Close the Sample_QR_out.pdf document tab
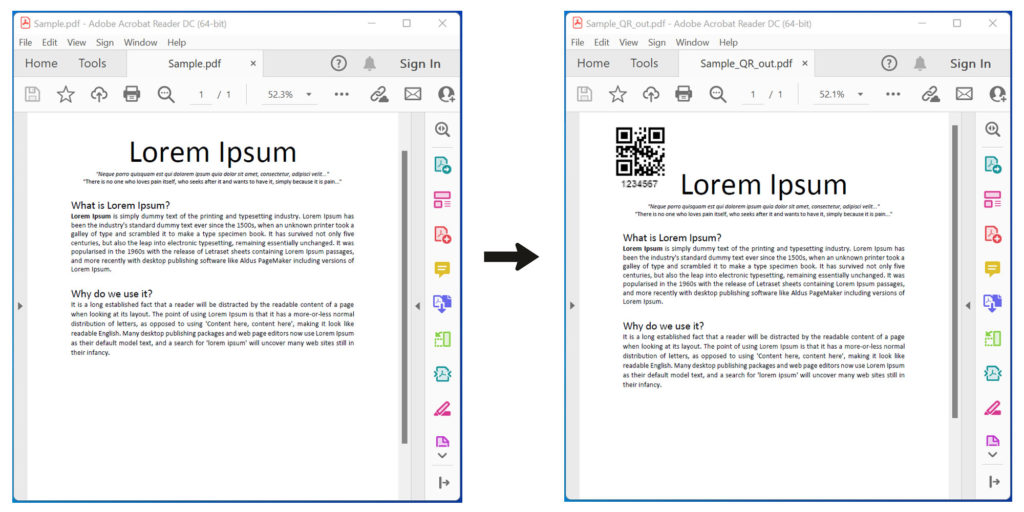Screen dimensions: 1024x512 (x=805, y=63)
